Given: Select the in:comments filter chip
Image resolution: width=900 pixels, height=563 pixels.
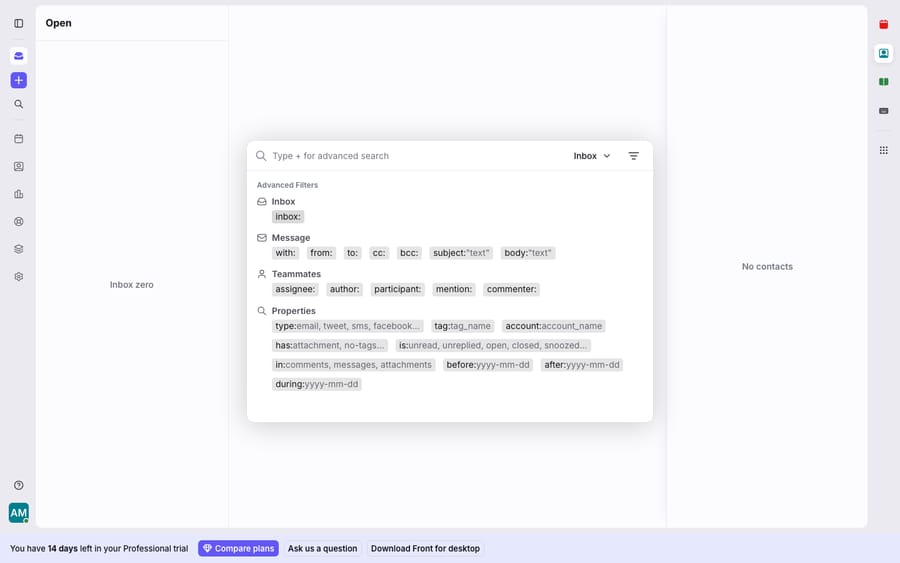Looking at the screenshot, I should (x=353, y=365).
